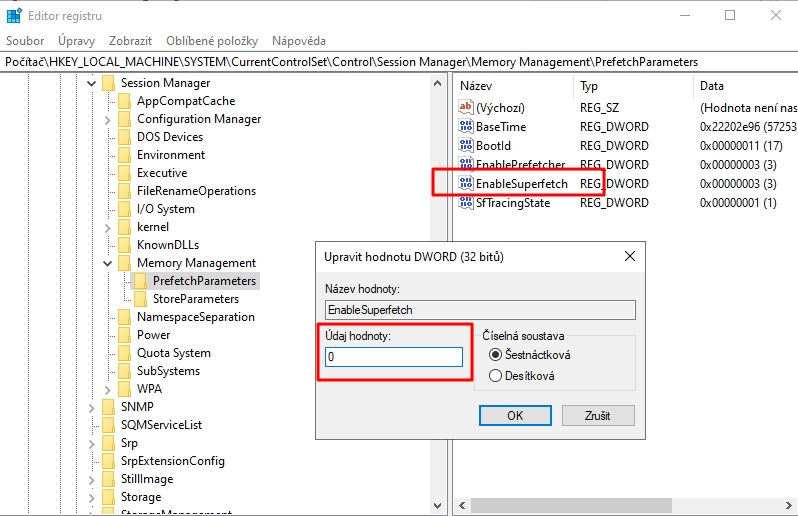Click the SfTracingState DWORD value icon
The height and width of the screenshot is (516, 798).
466,202
